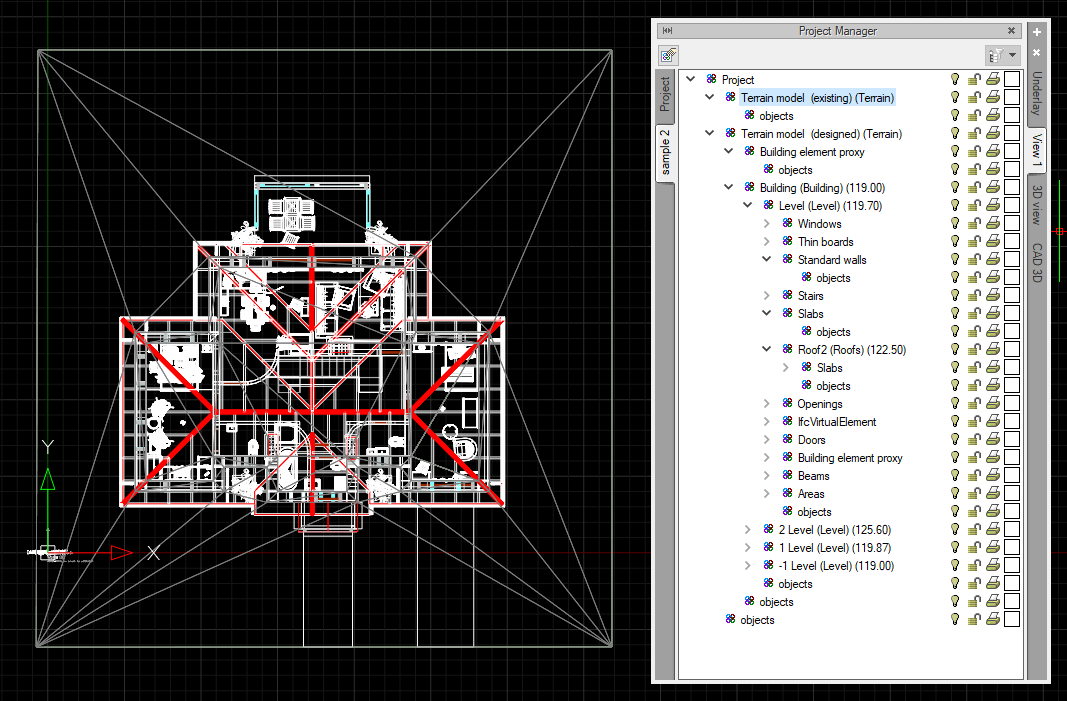Toggle the light bulb visibility for Windows

point(955,223)
